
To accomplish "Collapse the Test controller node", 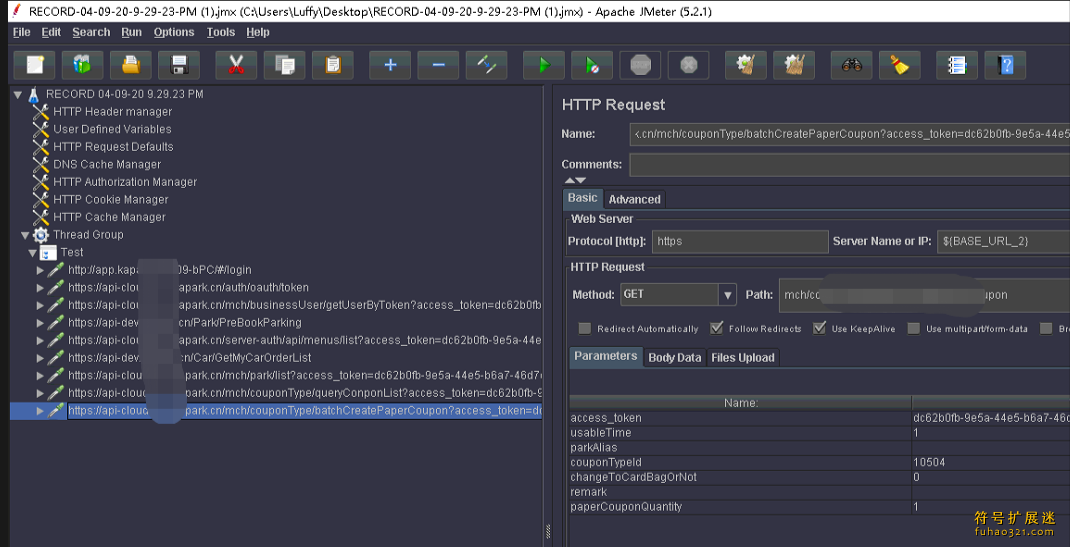I will coord(32,253).
